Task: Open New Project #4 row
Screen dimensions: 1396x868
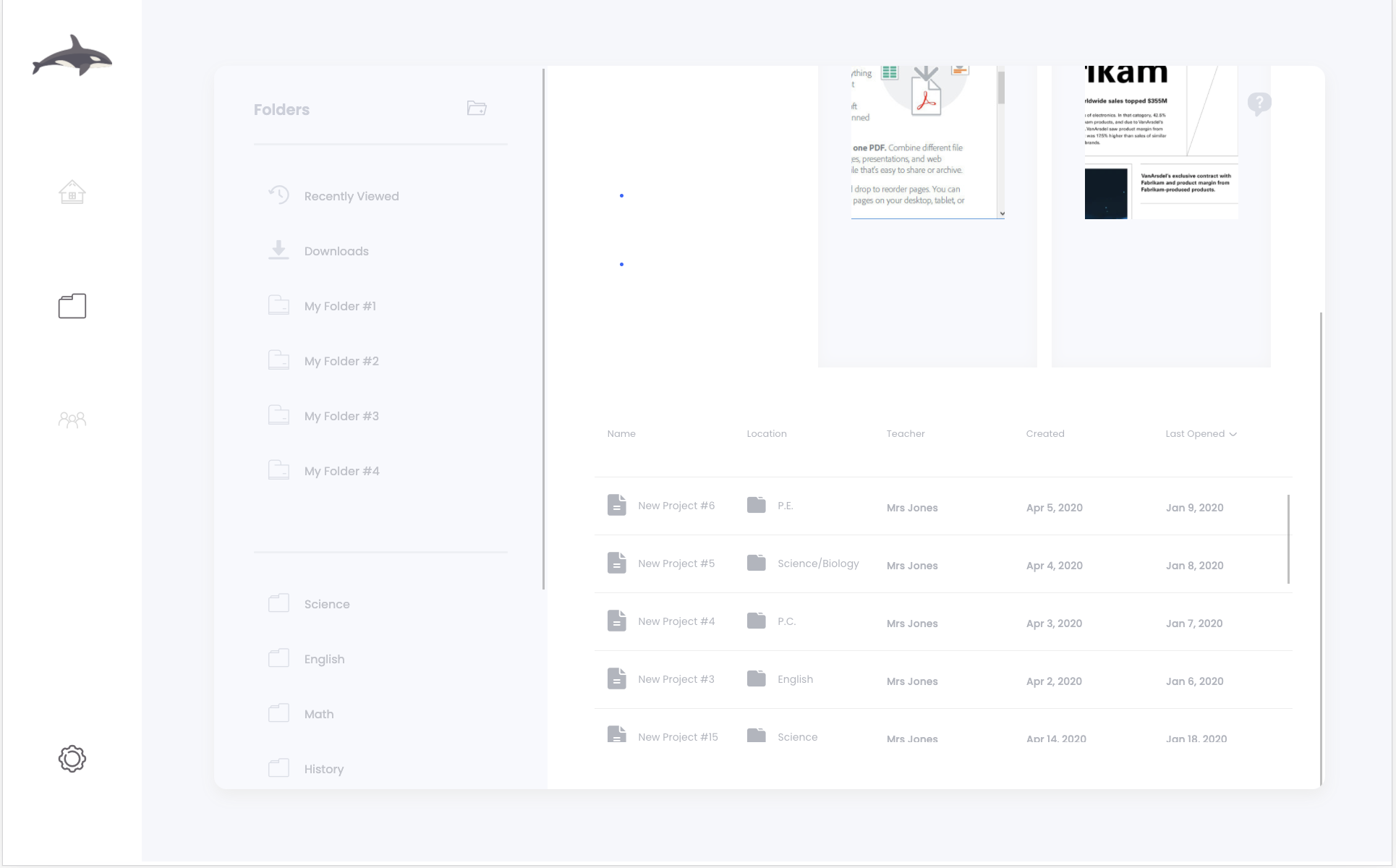Action: [676, 621]
